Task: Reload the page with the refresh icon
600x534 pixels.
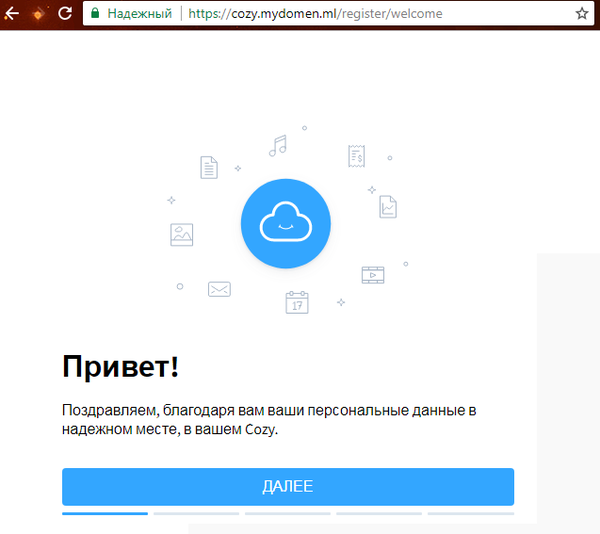Action: point(65,13)
